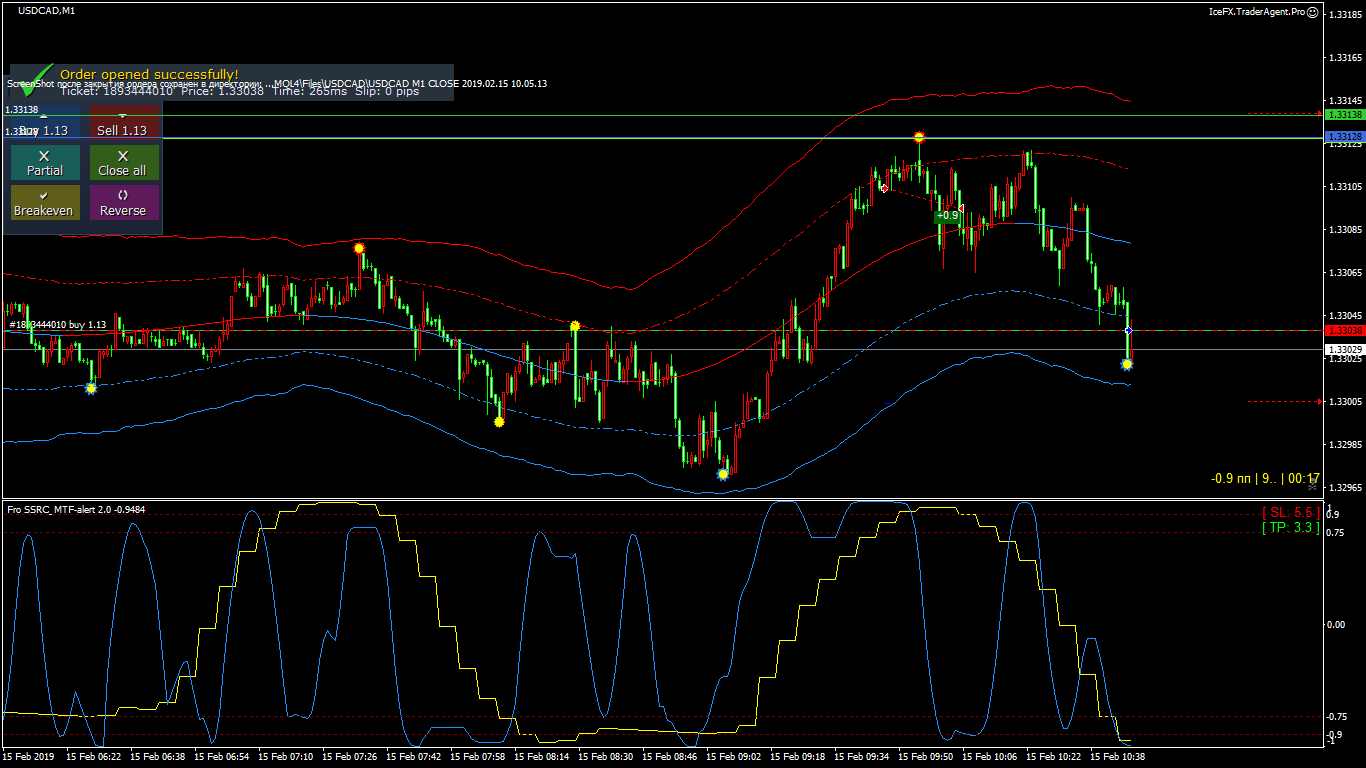Close part of the position with Partial

click(44, 163)
